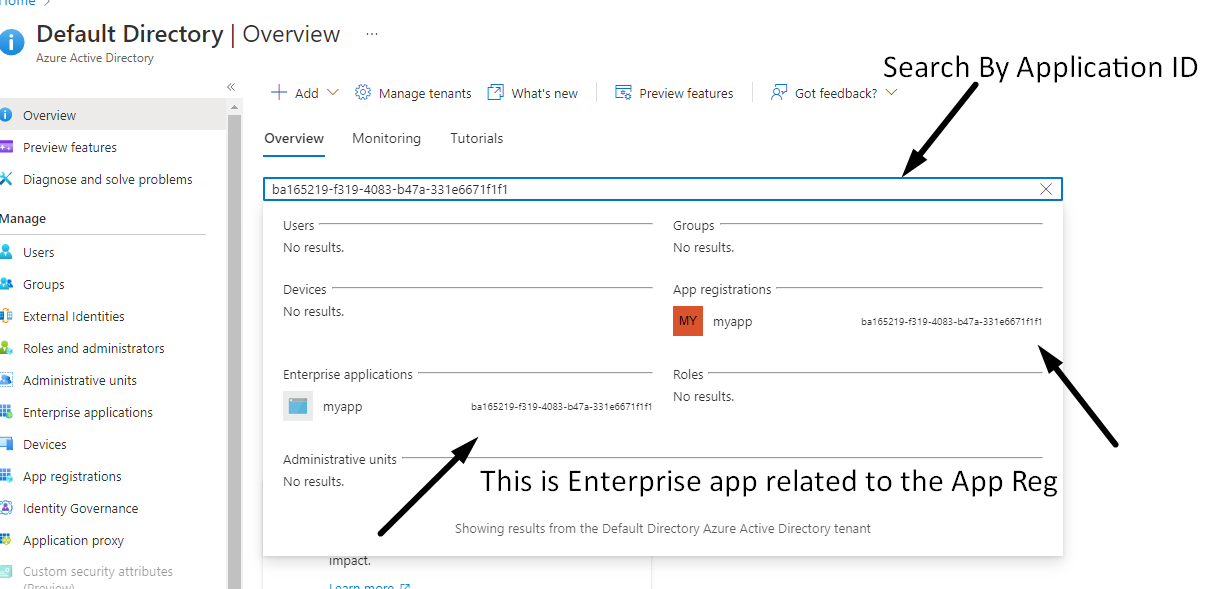
Task: Collapse the sidebar with double chevron
Action: [231, 87]
